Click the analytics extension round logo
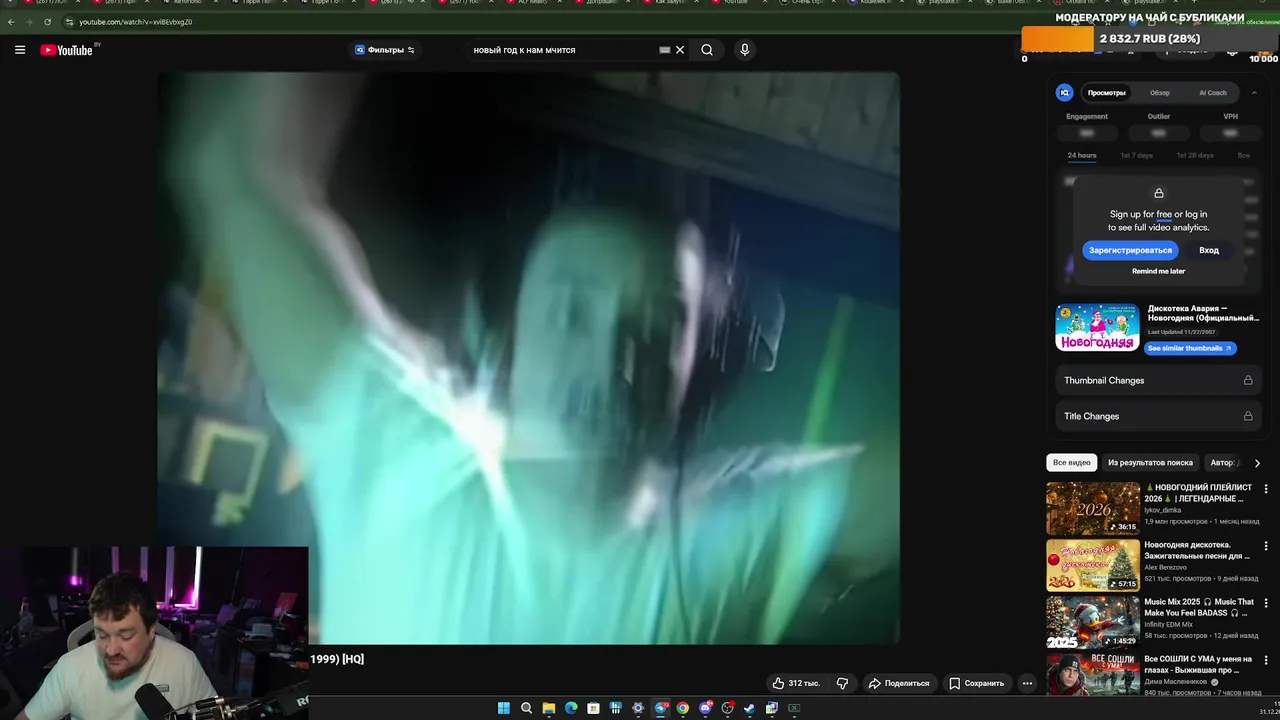 coord(1065,93)
